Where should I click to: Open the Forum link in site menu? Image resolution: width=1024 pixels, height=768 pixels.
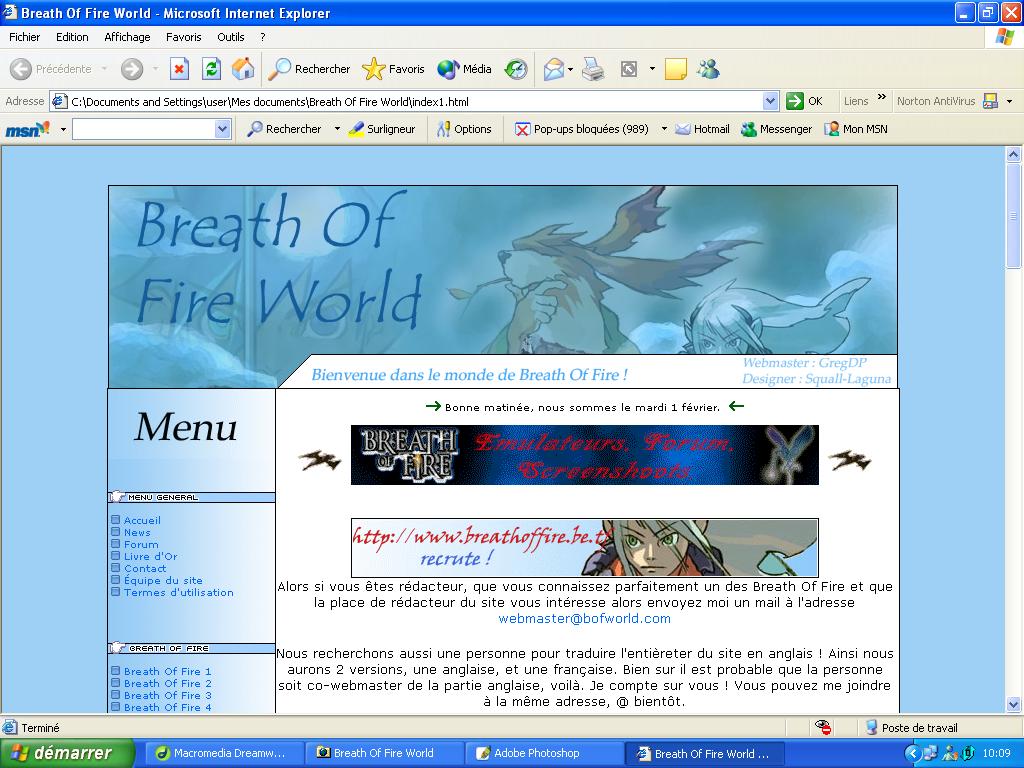click(141, 545)
